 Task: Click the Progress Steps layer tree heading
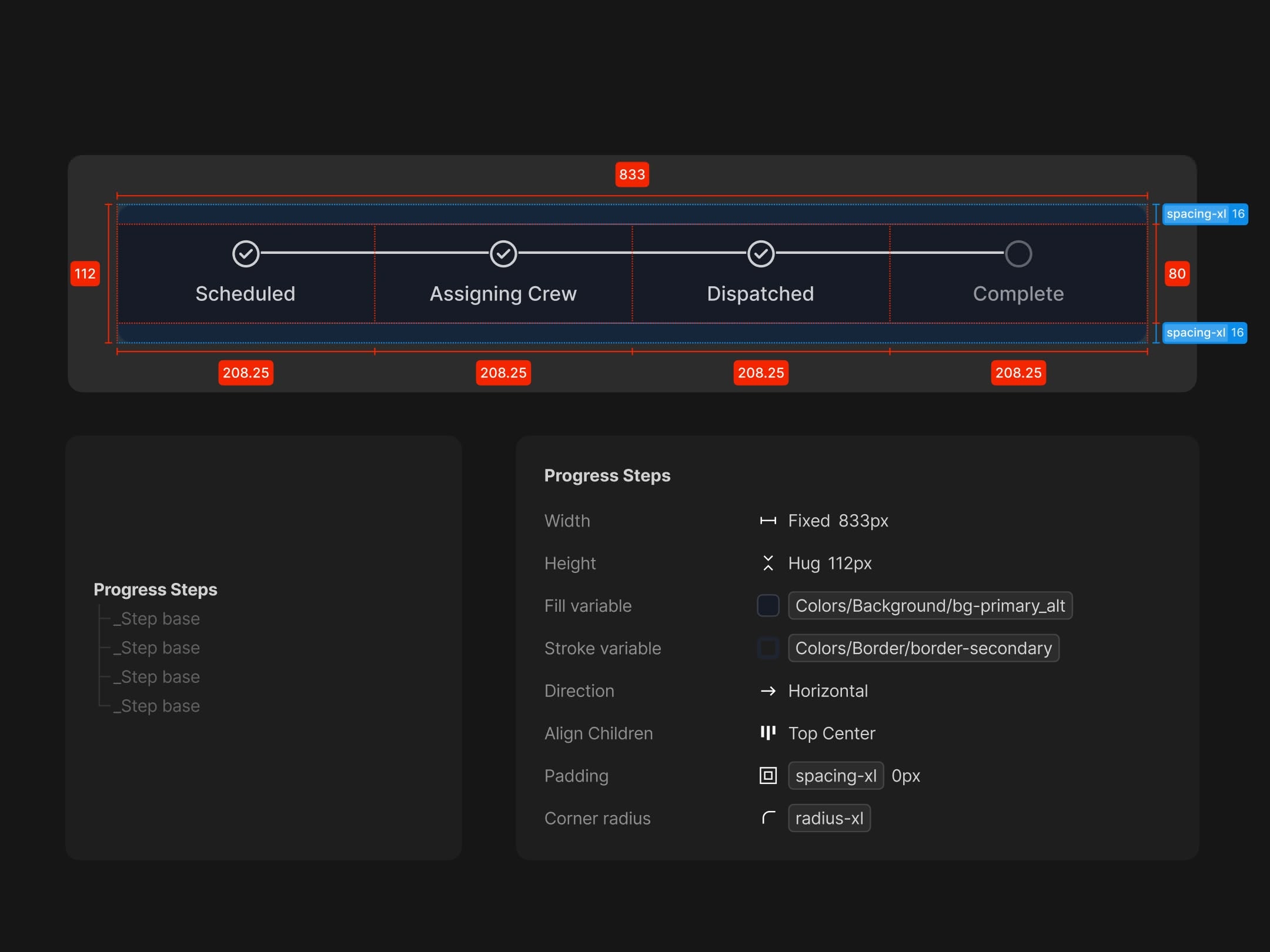pyautogui.click(x=155, y=589)
